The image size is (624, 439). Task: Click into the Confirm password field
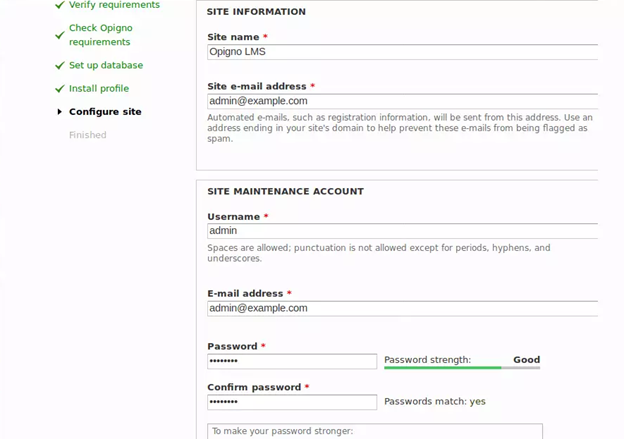pos(292,402)
